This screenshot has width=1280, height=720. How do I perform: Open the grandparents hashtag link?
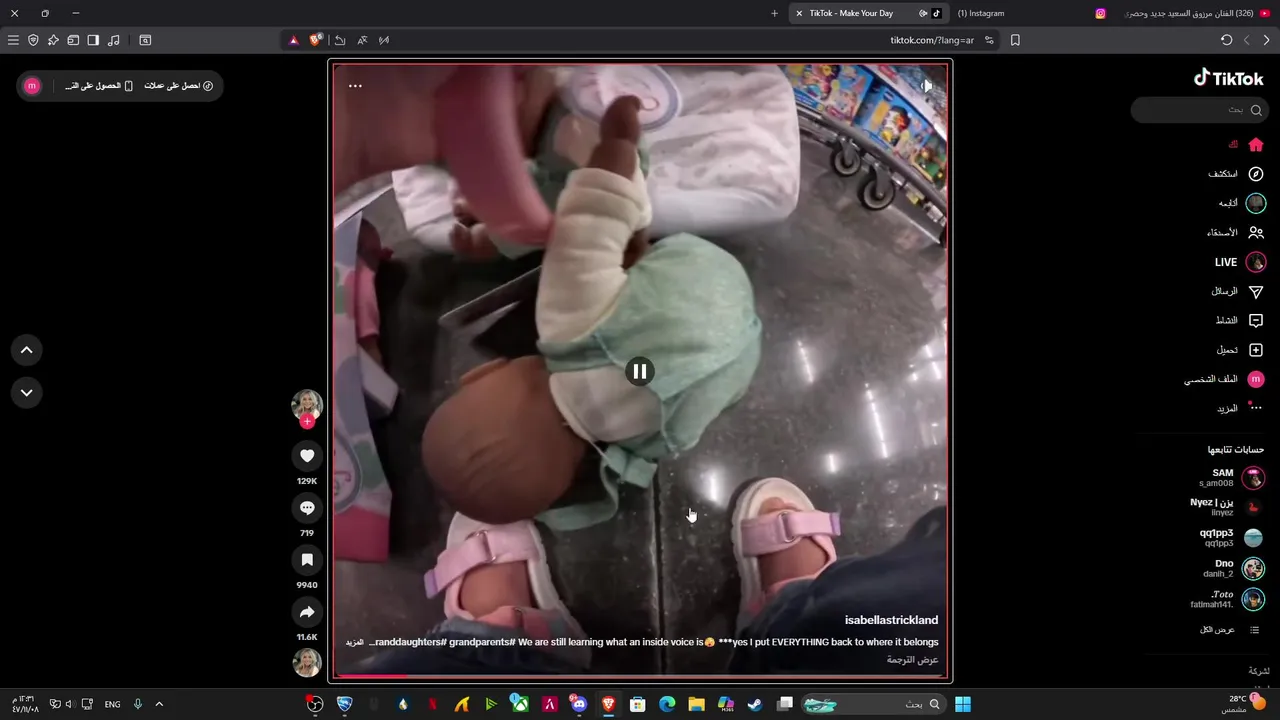(x=481, y=642)
